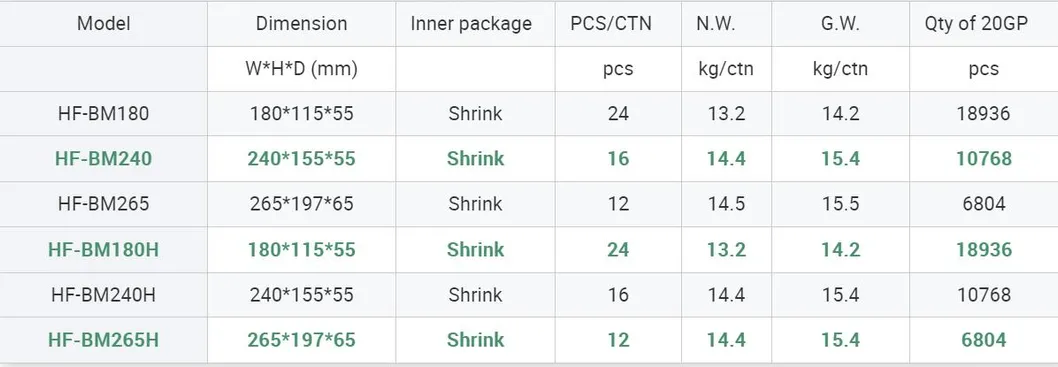Click the Dimension column header
The image size is (1058, 367).
tap(301, 24)
